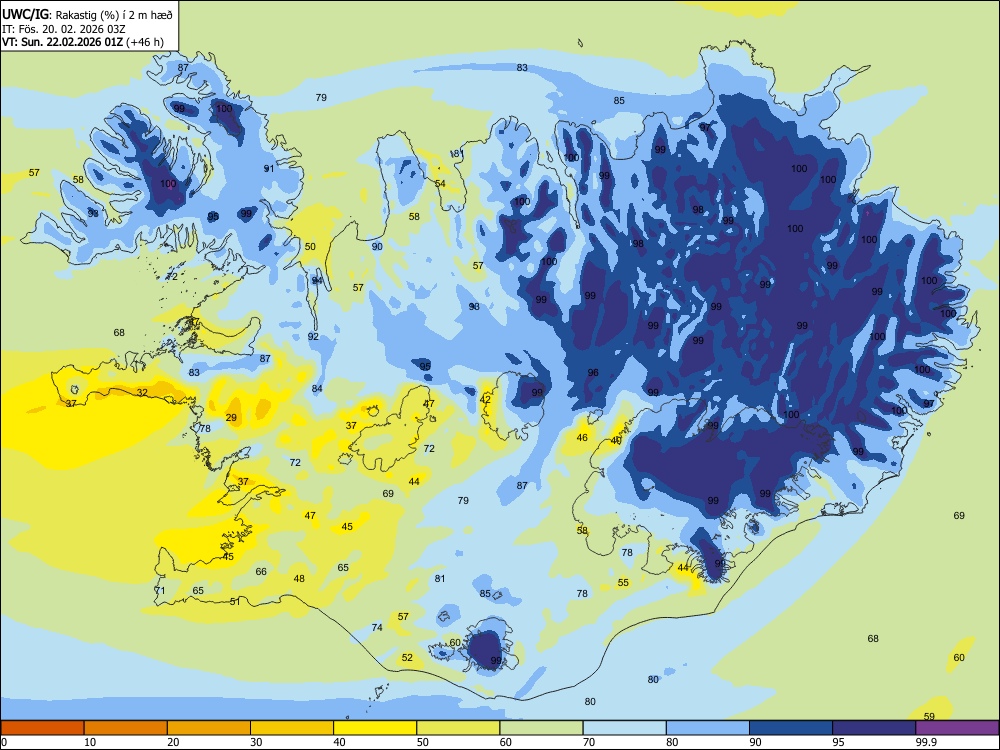Click the '99.9' tick label on the legend

click(x=926, y=742)
